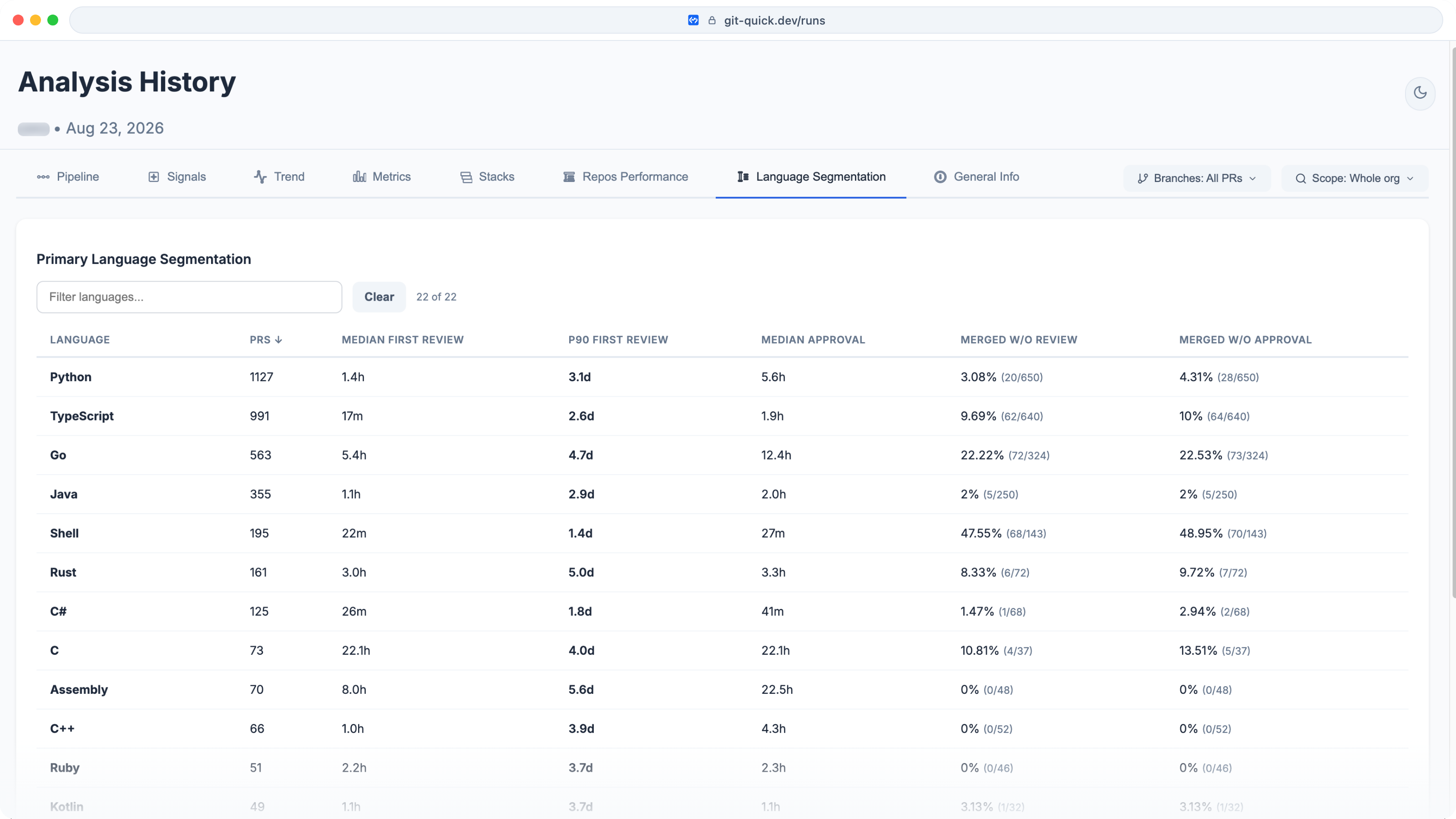Click the page vertical scrollbar
The image size is (1456, 819).
pyautogui.click(x=1453, y=322)
